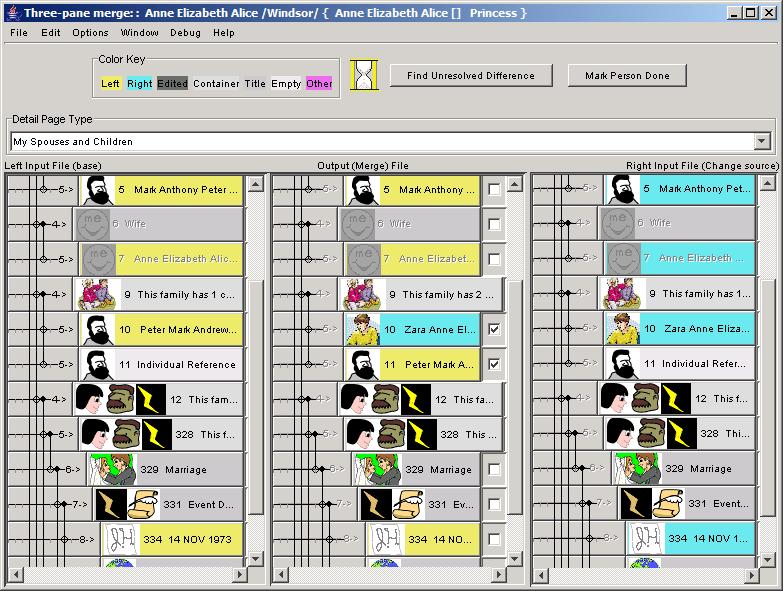Open the Options menu
Screen dimensions: 783x591
[90, 33]
